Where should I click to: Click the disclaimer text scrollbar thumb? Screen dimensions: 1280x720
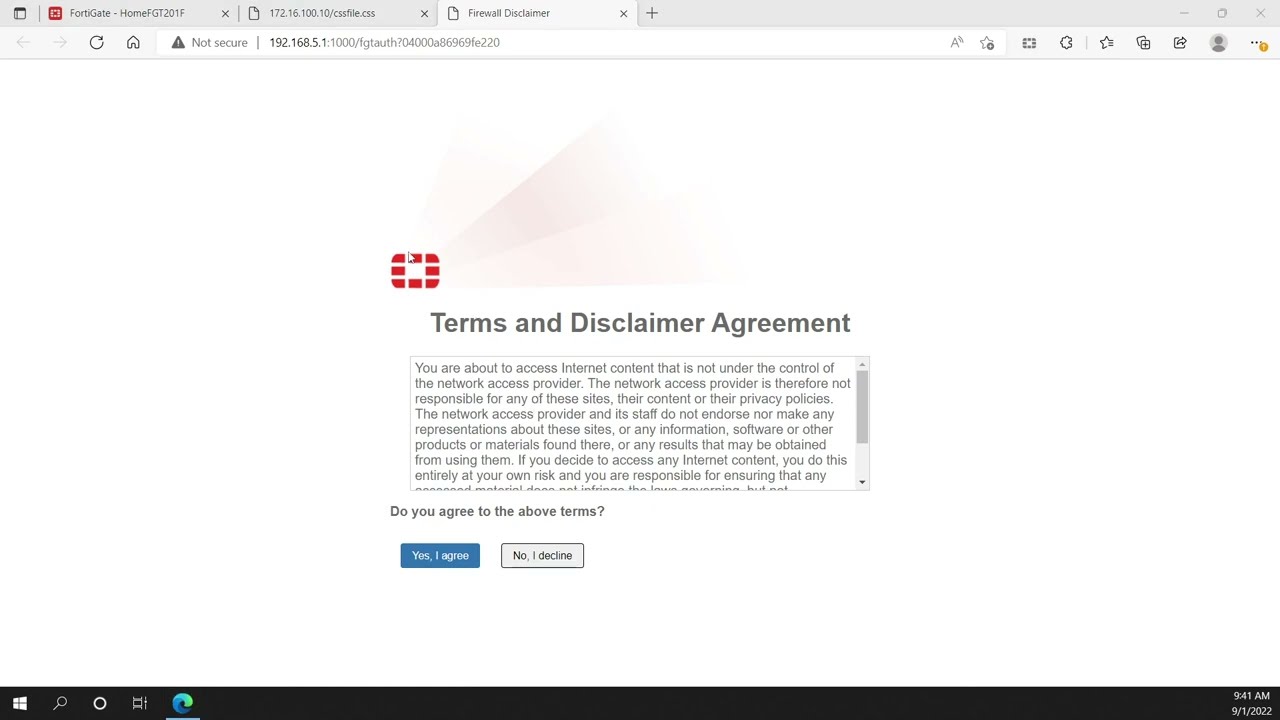coord(862,407)
